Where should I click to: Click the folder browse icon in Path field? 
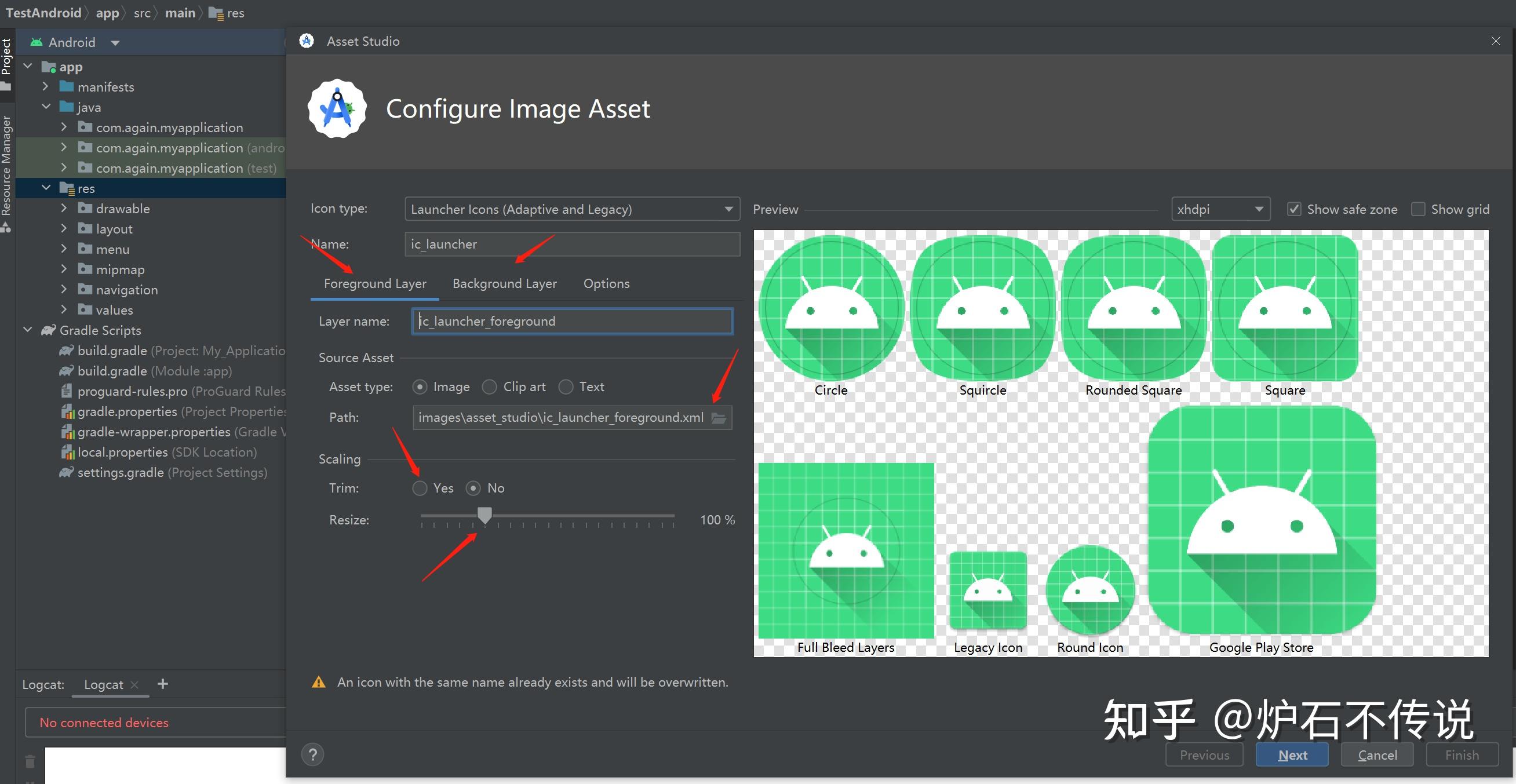pyautogui.click(x=719, y=418)
